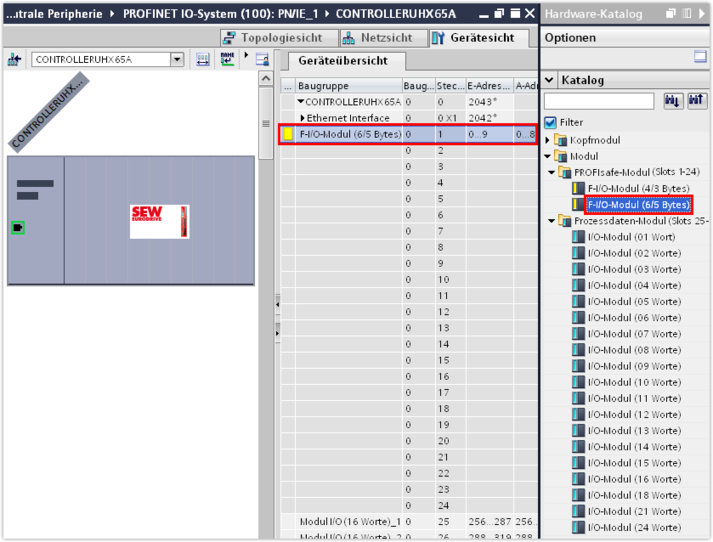This screenshot has width=713, height=542.
Task: Click the catalog search-down icon
Action: click(672, 101)
